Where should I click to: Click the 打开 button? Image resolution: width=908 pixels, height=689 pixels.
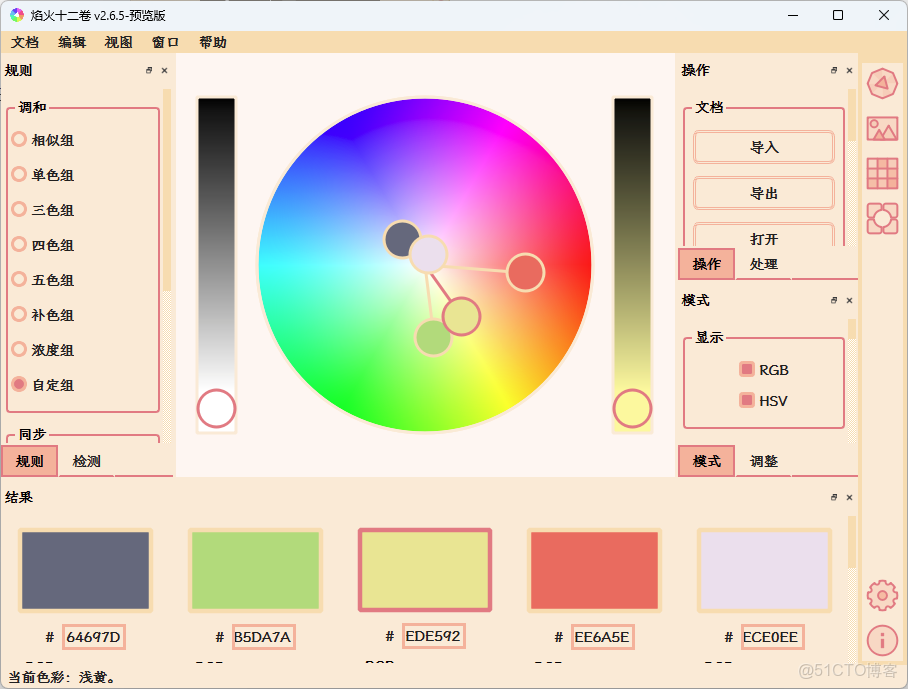click(x=764, y=236)
